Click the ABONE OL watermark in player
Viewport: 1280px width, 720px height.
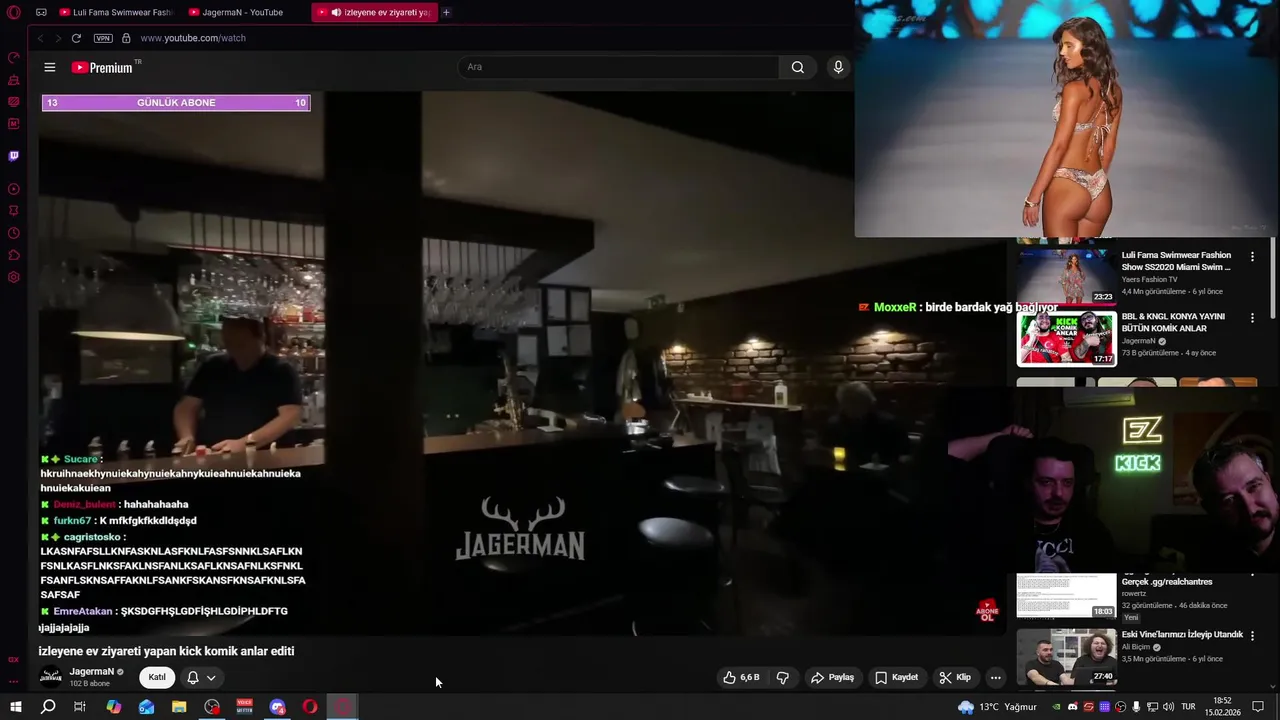987,611
